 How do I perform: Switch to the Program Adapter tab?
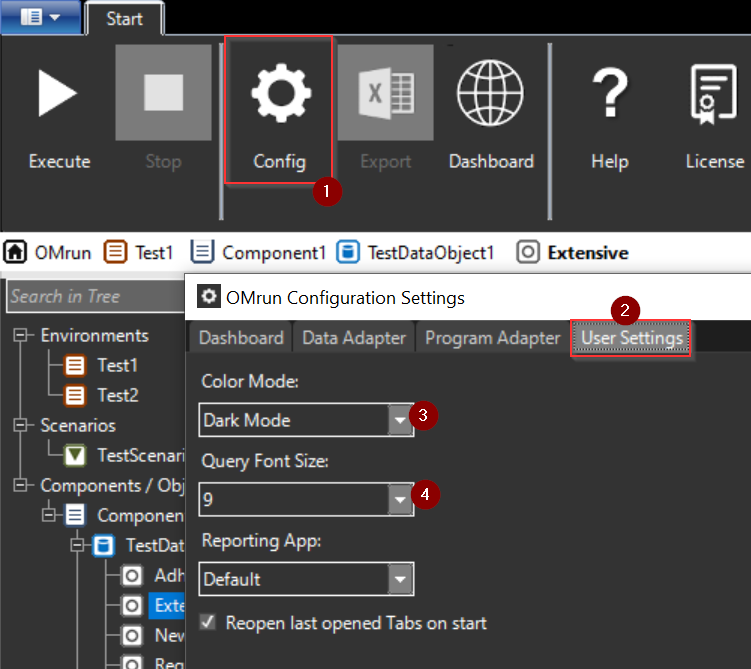coord(492,338)
